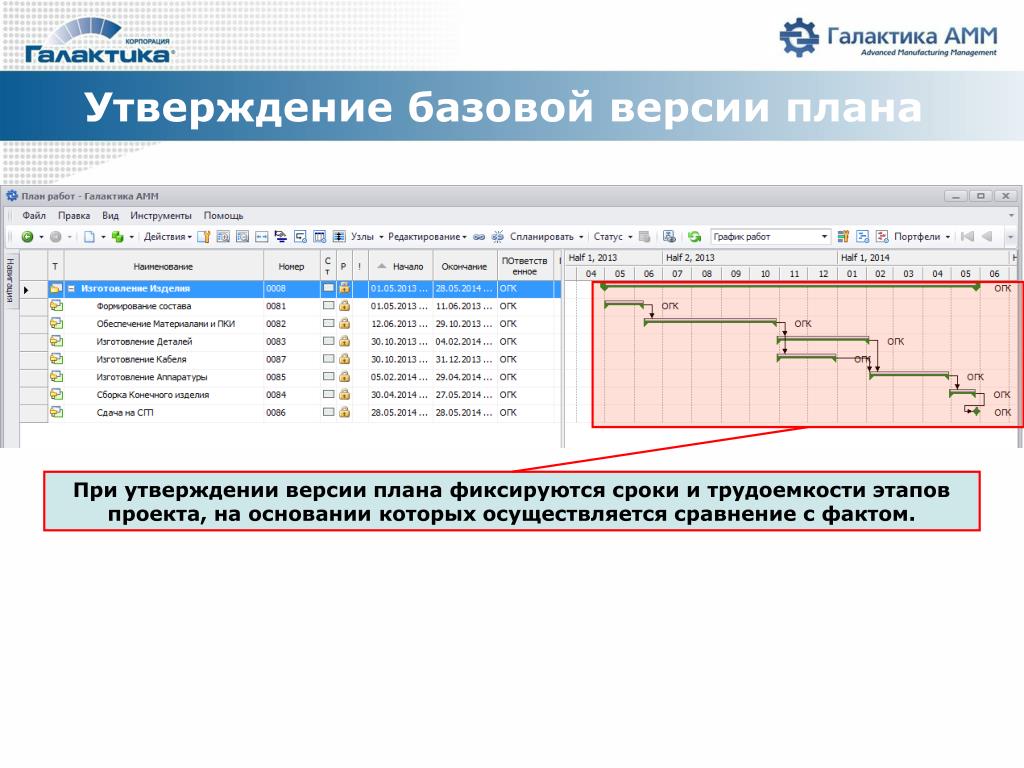Toggle Ст box in Обеспечение Материалами и ПКИ row
The image size is (1024, 768).
(328, 323)
